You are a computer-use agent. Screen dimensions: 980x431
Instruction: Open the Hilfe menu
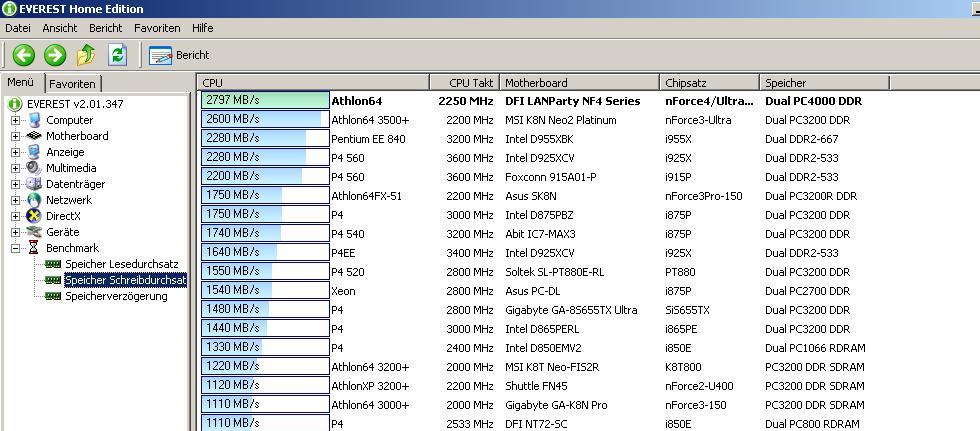click(x=202, y=28)
